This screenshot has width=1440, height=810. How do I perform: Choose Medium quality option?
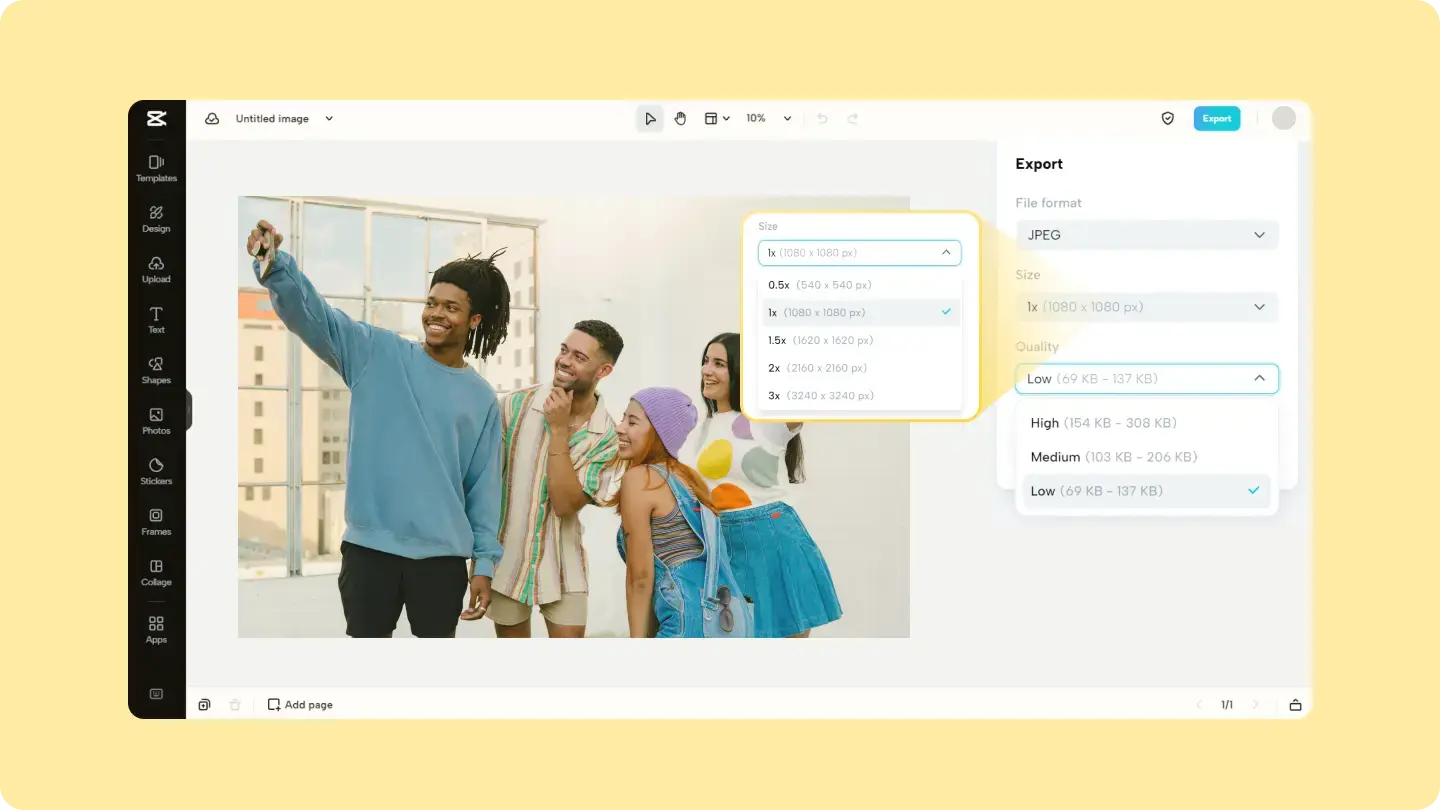pos(1147,457)
